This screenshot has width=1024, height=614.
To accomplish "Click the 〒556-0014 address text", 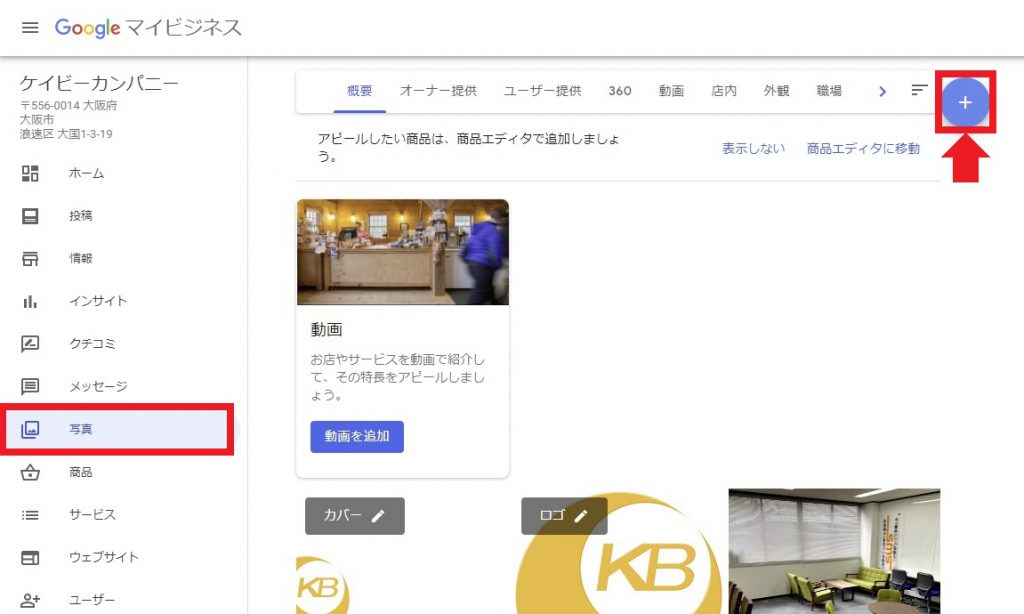I will tap(68, 105).
